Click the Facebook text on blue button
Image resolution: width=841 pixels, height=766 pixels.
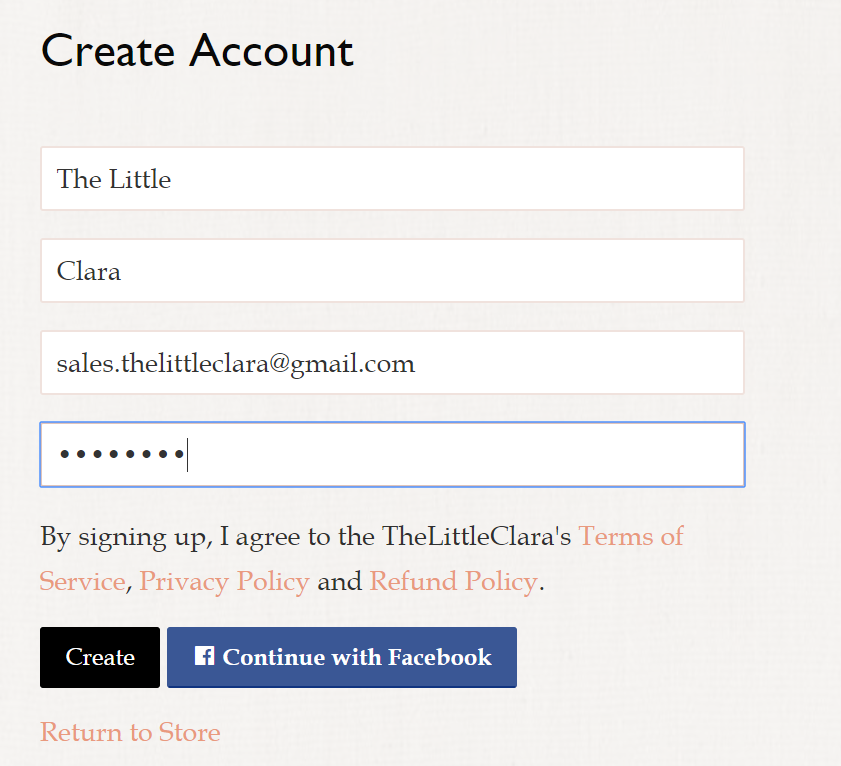coord(440,657)
